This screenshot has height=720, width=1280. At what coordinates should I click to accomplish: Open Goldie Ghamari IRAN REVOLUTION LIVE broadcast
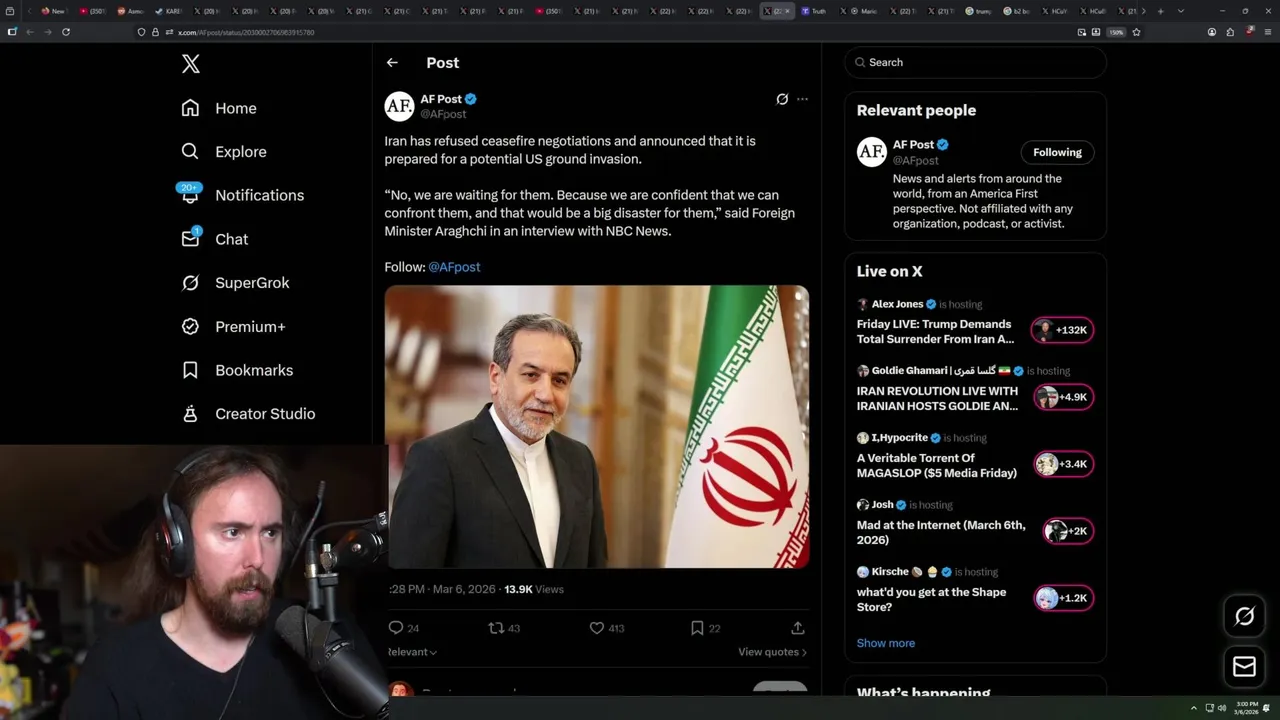[x=937, y=398]
